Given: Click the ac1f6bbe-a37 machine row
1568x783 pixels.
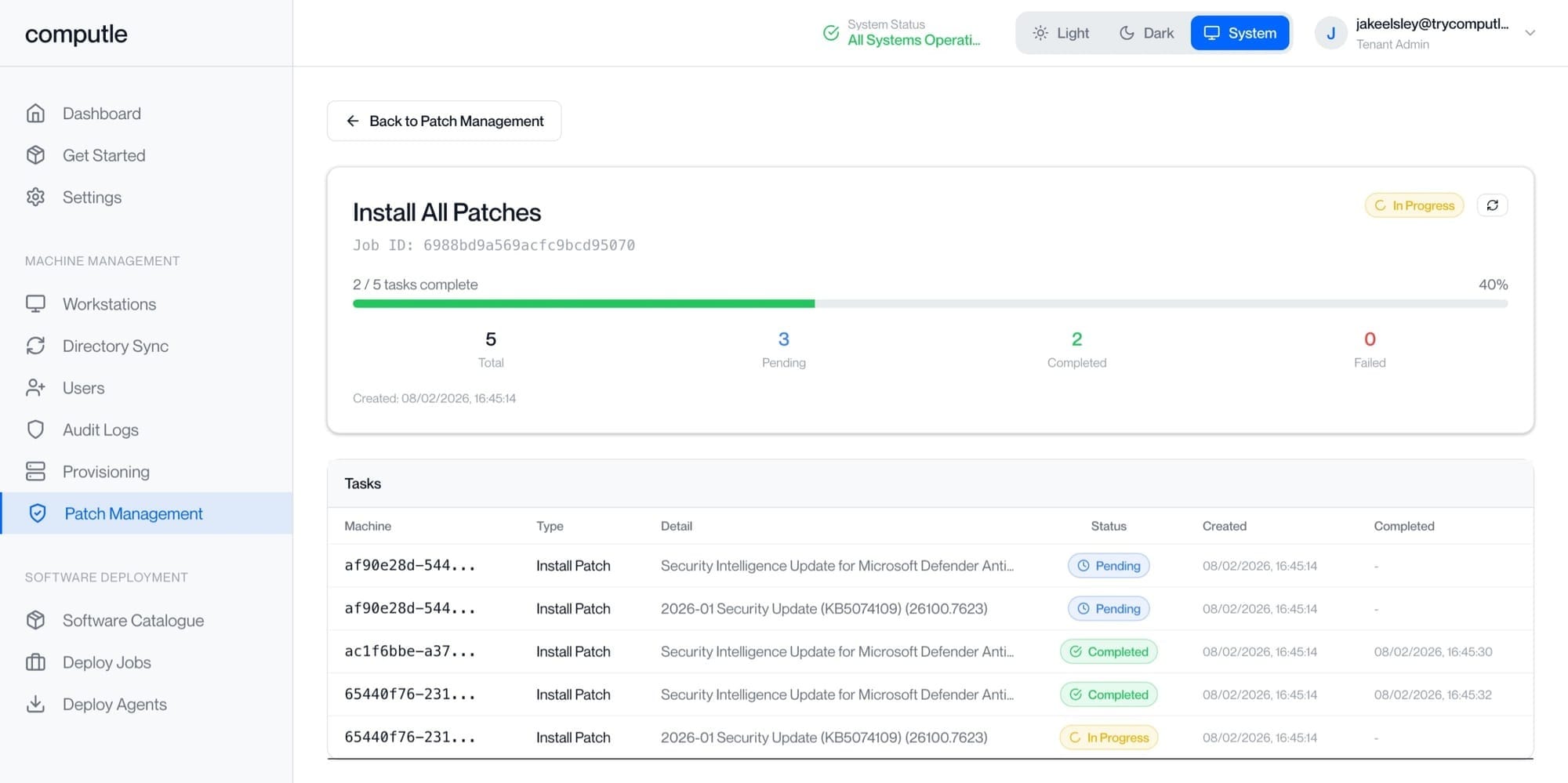Looking at the screenshot, I should point(409,651).
